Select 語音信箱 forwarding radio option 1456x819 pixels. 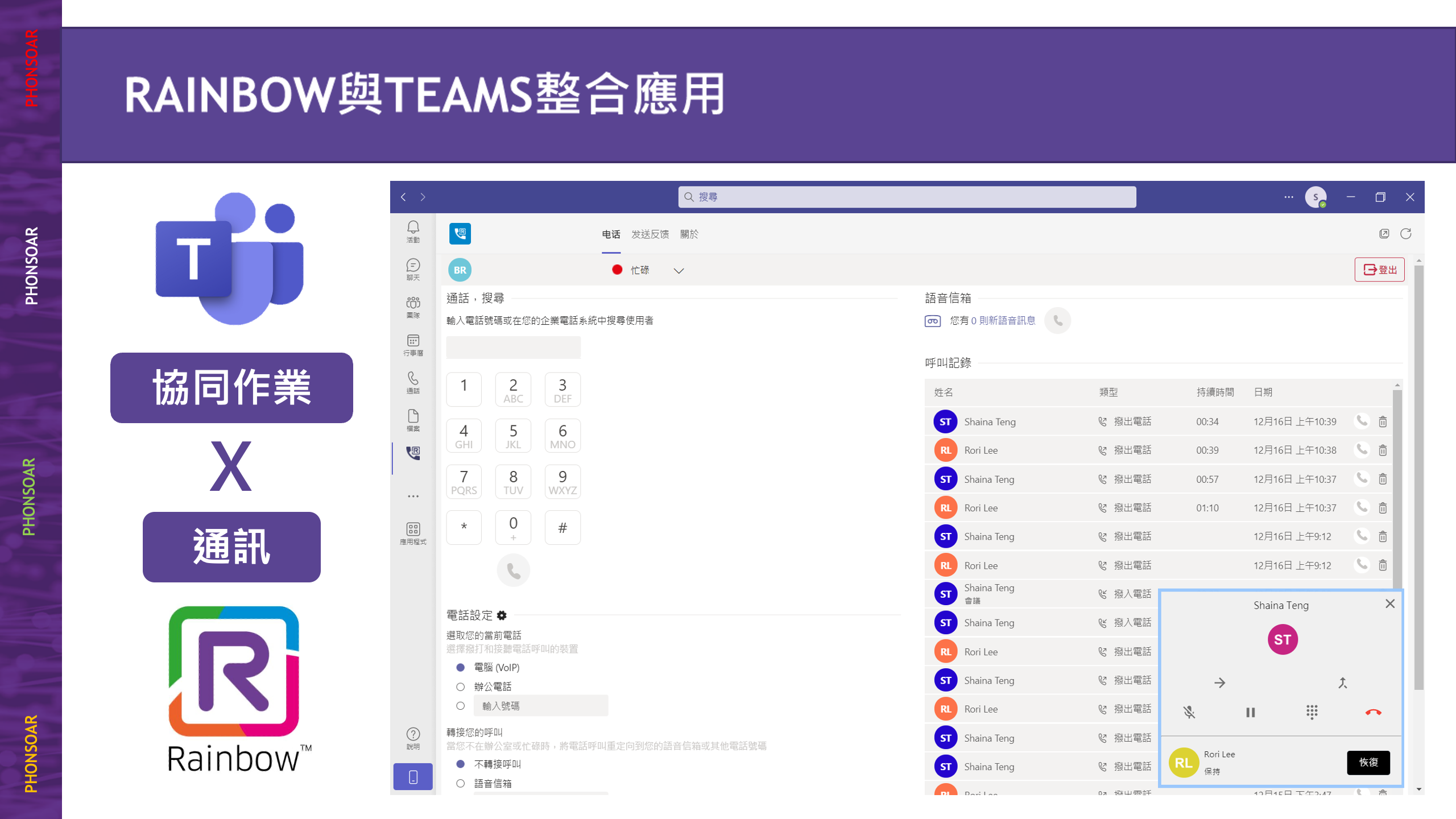tap(461, 784)
